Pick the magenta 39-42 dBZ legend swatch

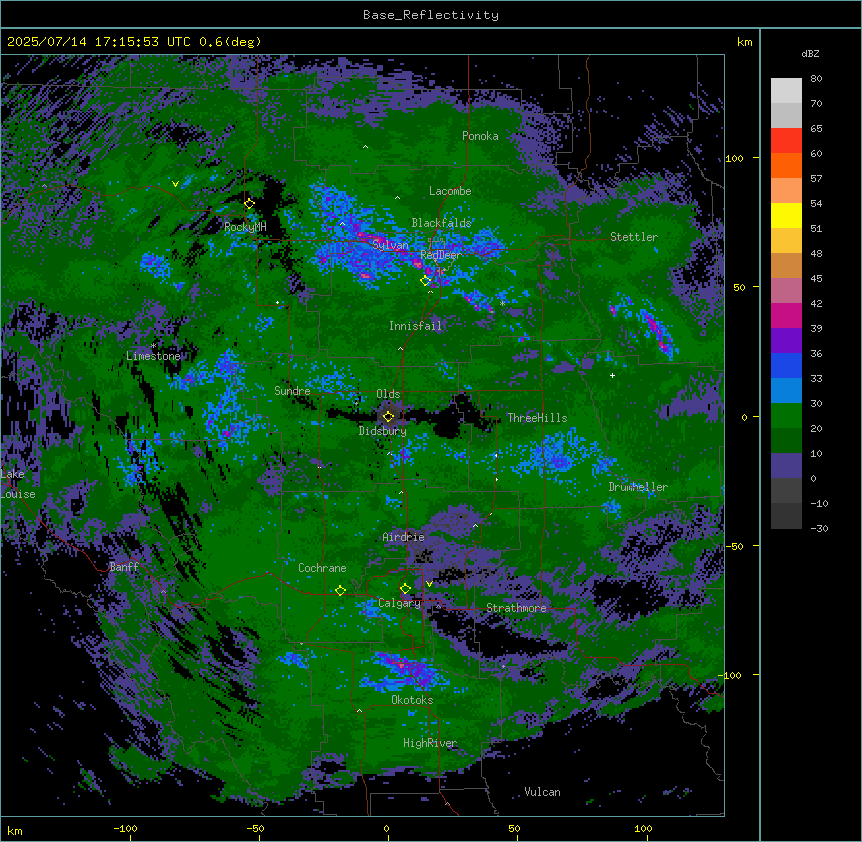point(786,315)
